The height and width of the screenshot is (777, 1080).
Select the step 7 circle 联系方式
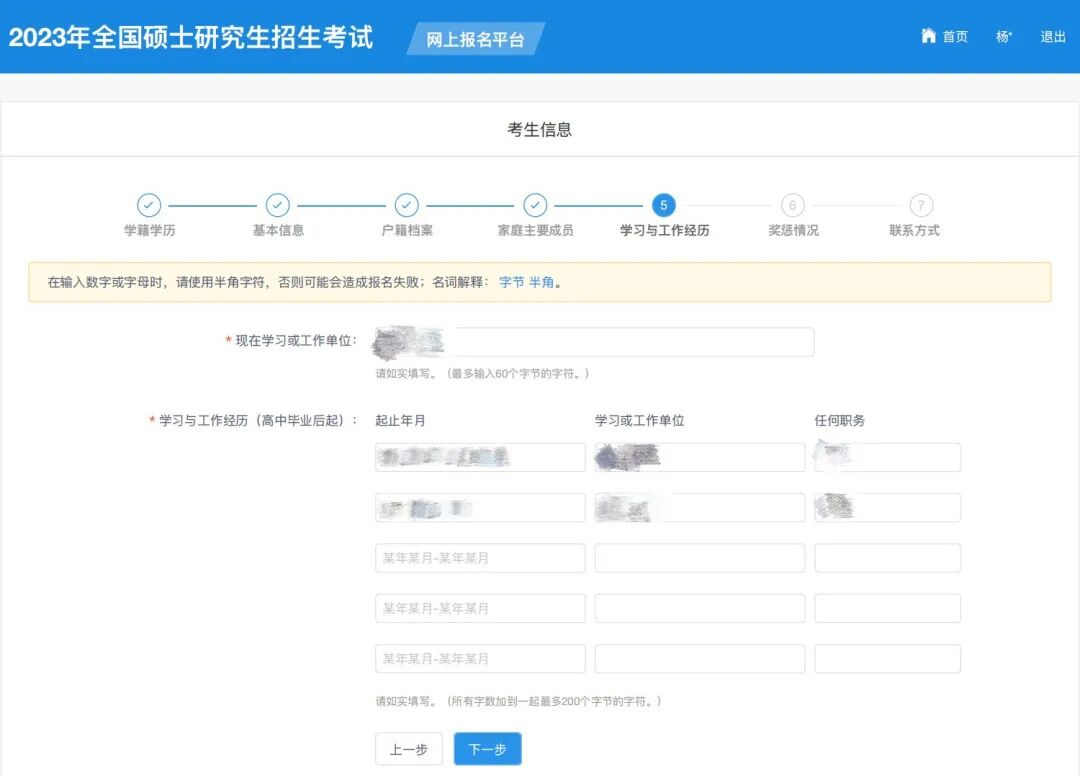click(x=922, y=205)
